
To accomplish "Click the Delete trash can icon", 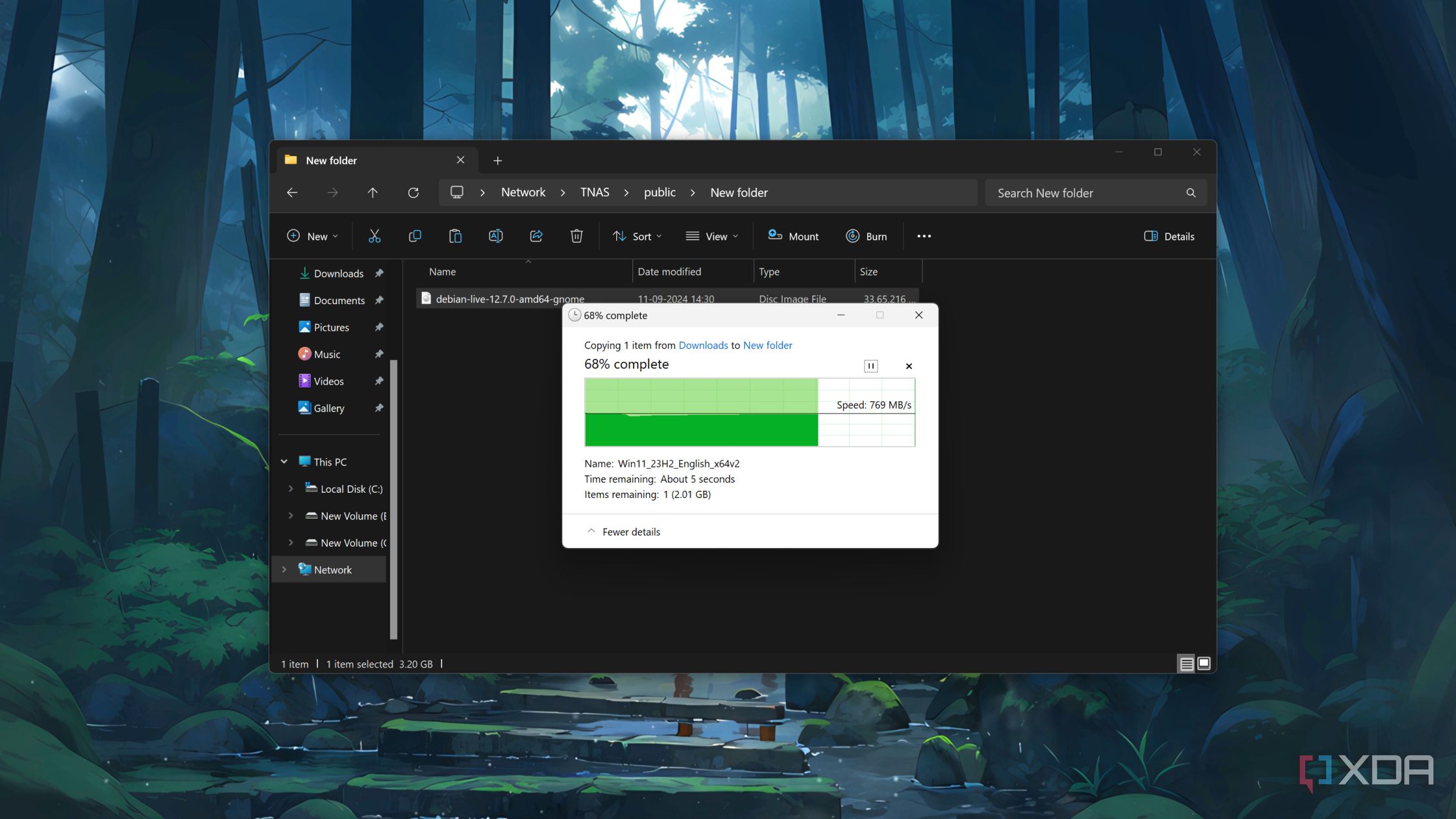I will [x=577, y=236].
